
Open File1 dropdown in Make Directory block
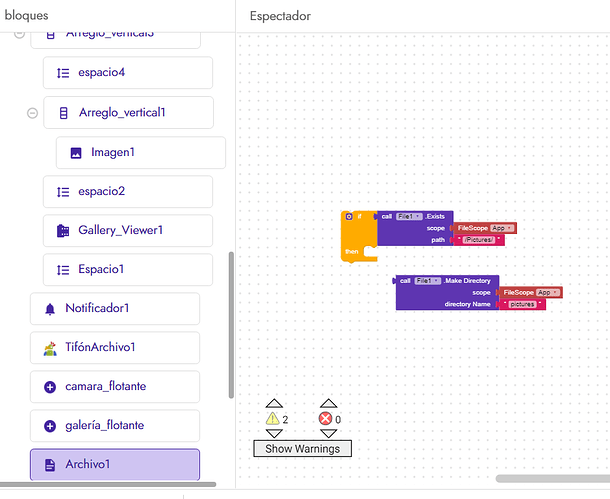tap(427, 281)
